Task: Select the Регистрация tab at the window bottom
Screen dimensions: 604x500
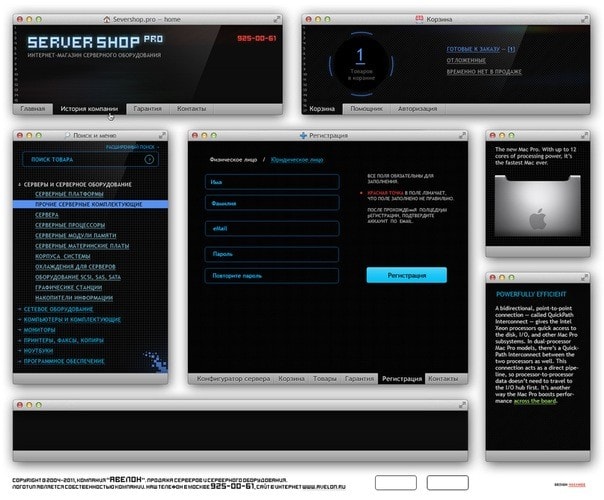Action: (x=402, y=379)
